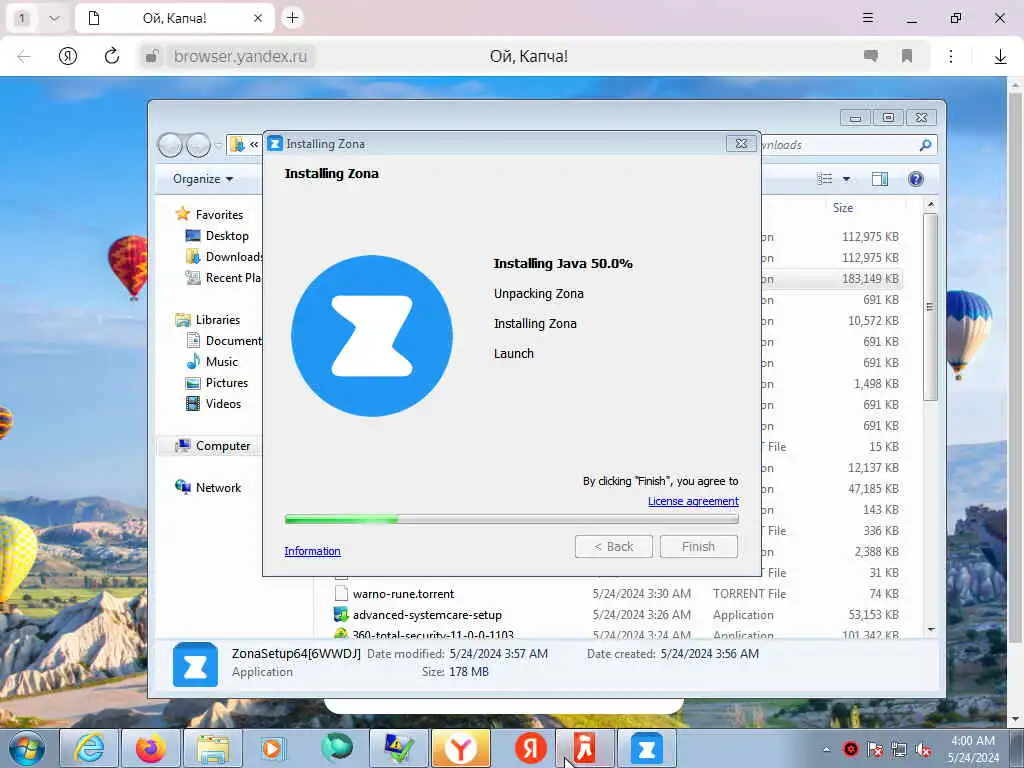Go back in the Yandex browser
This screenshot has width=1024, height=768.
(24, 57)
